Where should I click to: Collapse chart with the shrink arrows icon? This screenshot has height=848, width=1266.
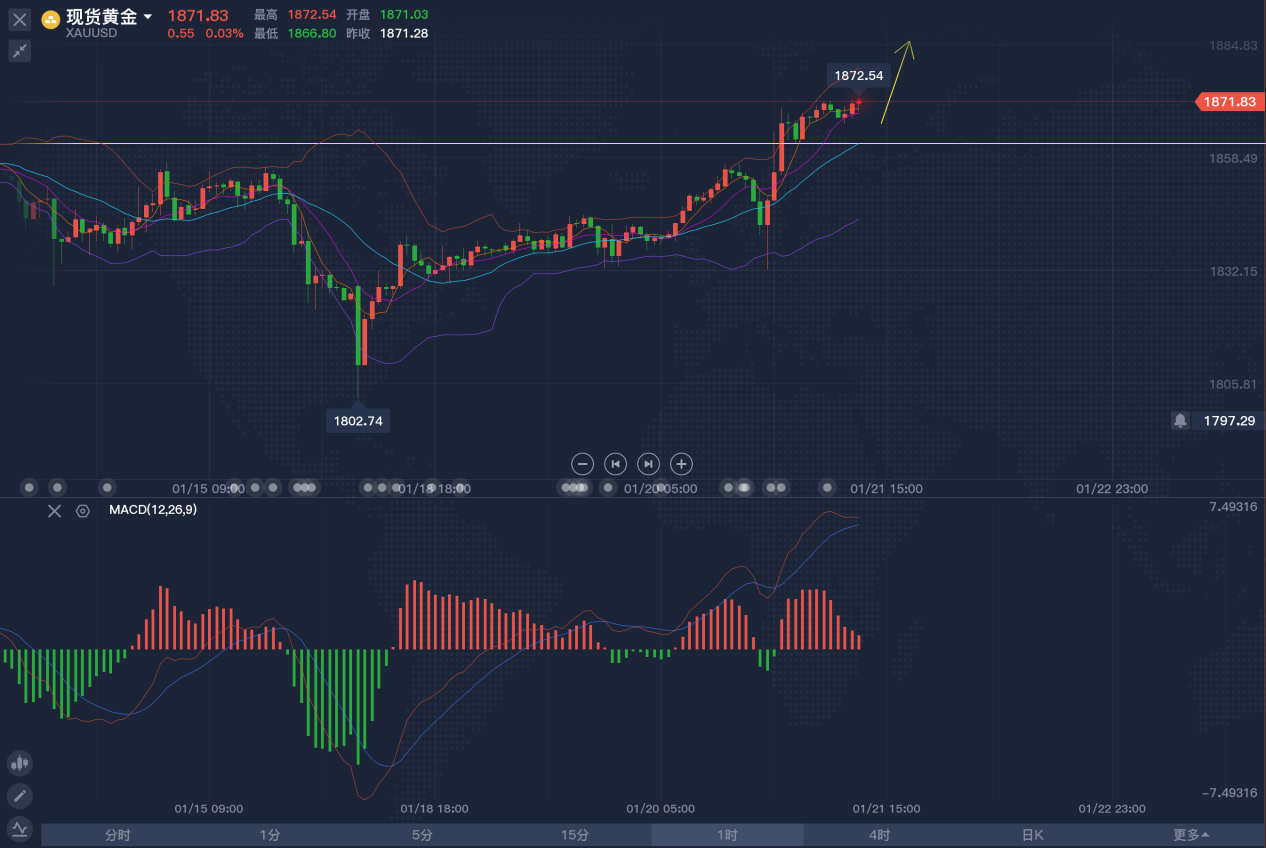(x=20, y=51)
